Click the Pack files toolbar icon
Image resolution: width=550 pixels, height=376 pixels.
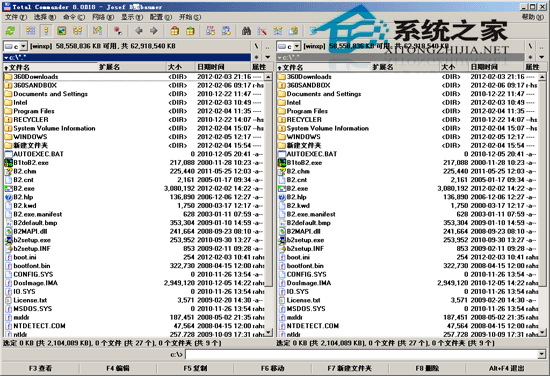[174, 31]
